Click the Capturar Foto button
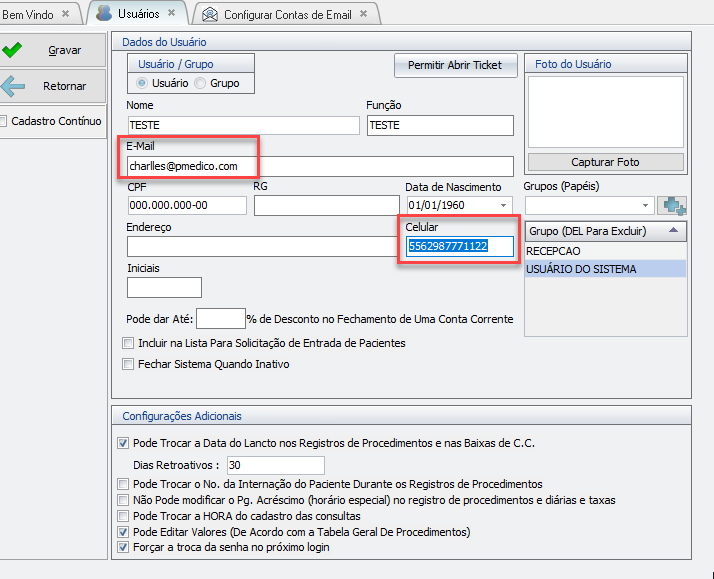This screenshot has width=714, height=579. pyautogui.click(x=605, y=162)
